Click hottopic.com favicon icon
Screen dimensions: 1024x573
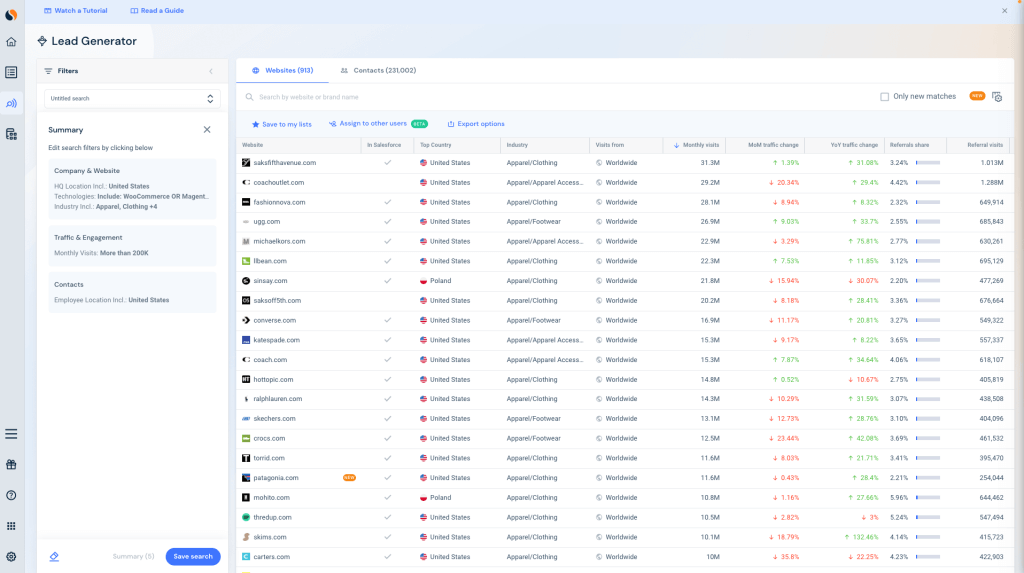click(246, 379)
